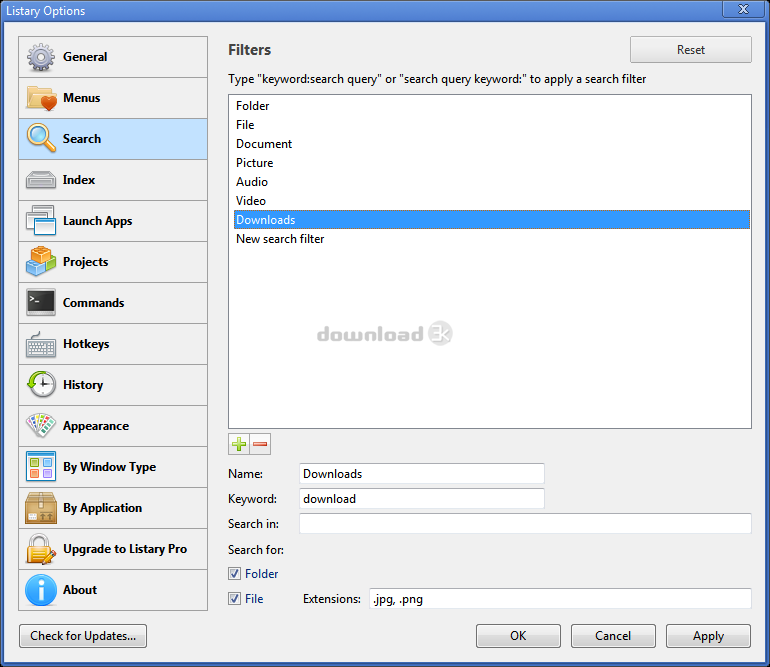The width and height of the screenshot is (770, 667).
Task: Uncheck the Folder checkbox
Action: tap(234, 574)
